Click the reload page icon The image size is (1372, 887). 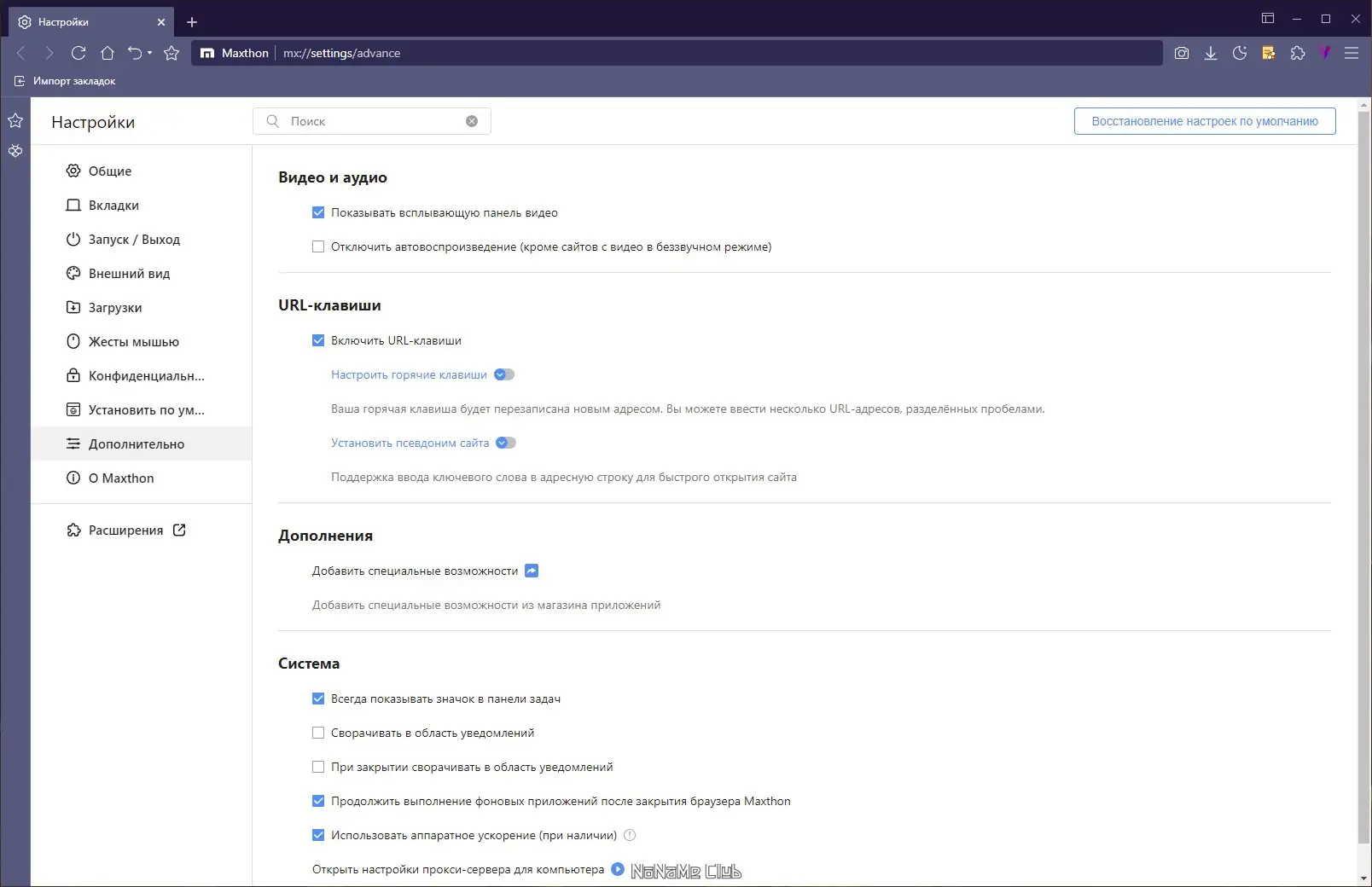coord(78,53)
